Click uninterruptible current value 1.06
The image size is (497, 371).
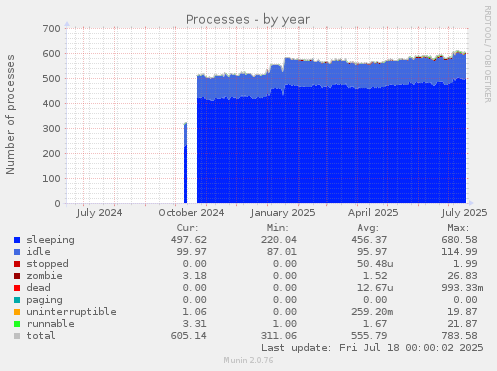(x=195, y=312)
